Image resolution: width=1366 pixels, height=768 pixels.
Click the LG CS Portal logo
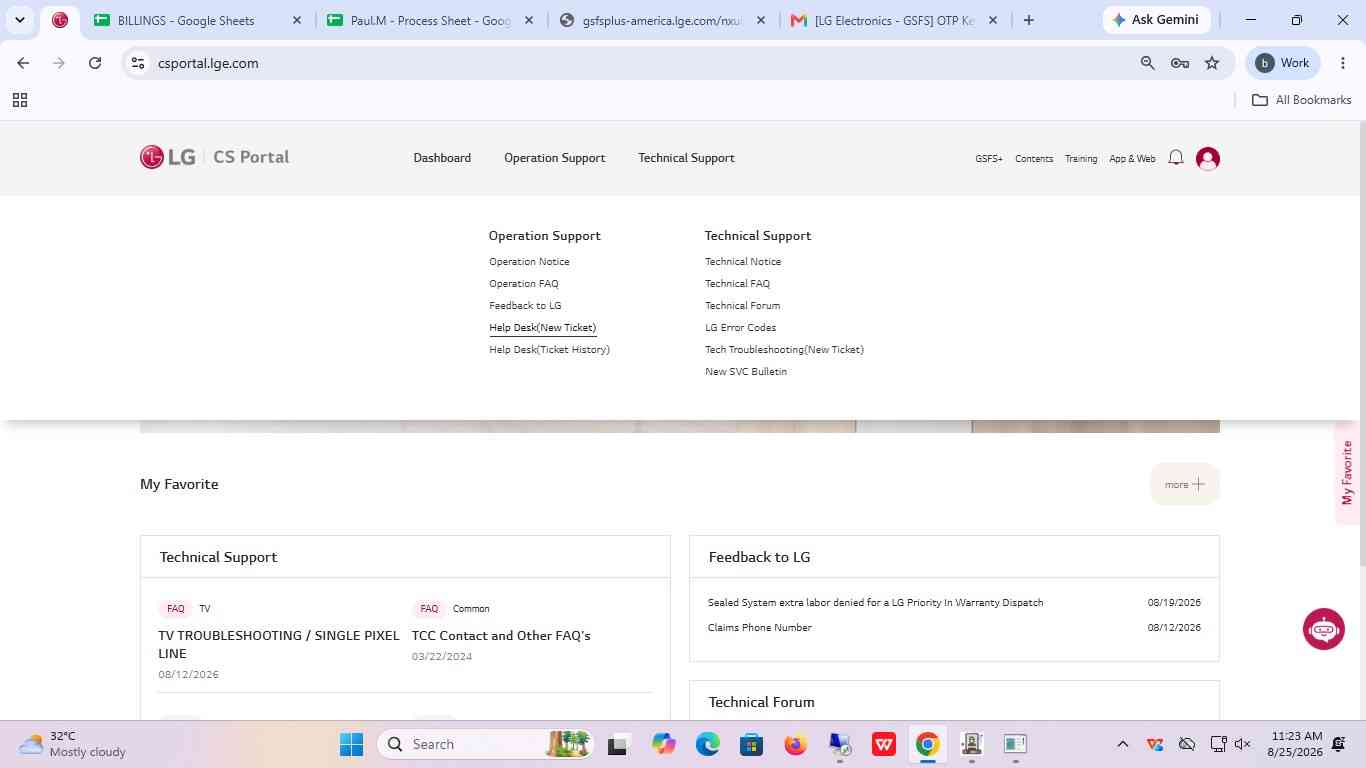click(215, 157)
